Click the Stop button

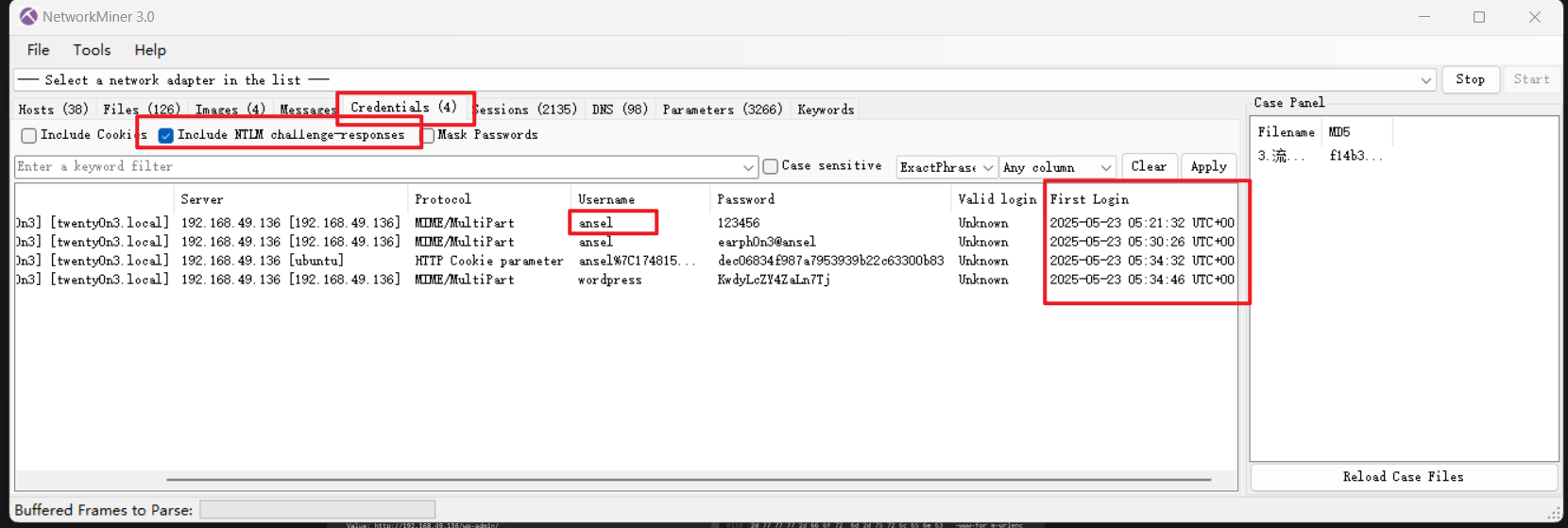tap(1470, 79)
